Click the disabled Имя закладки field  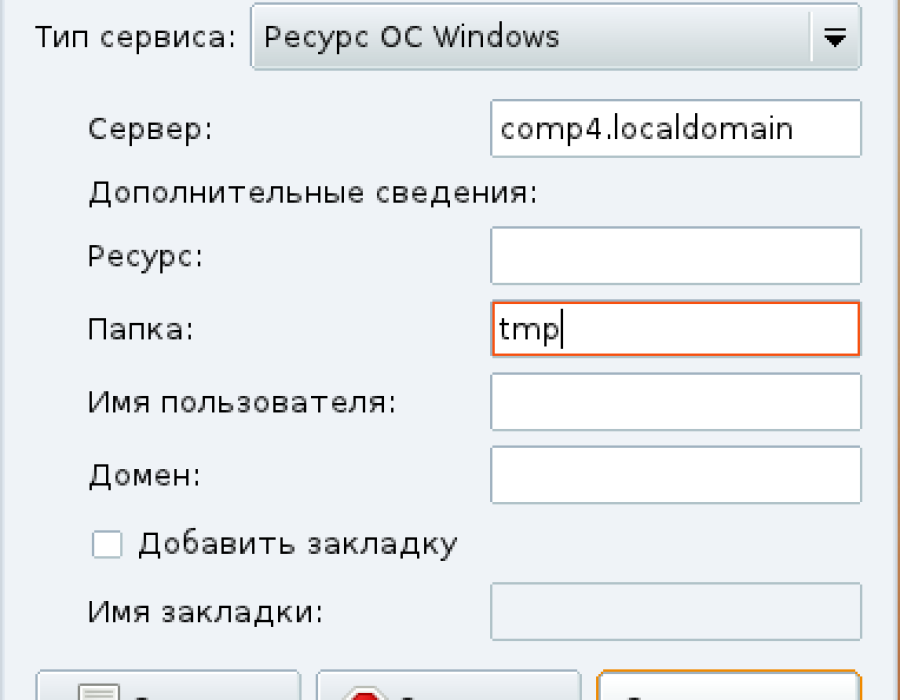(676, 612)
